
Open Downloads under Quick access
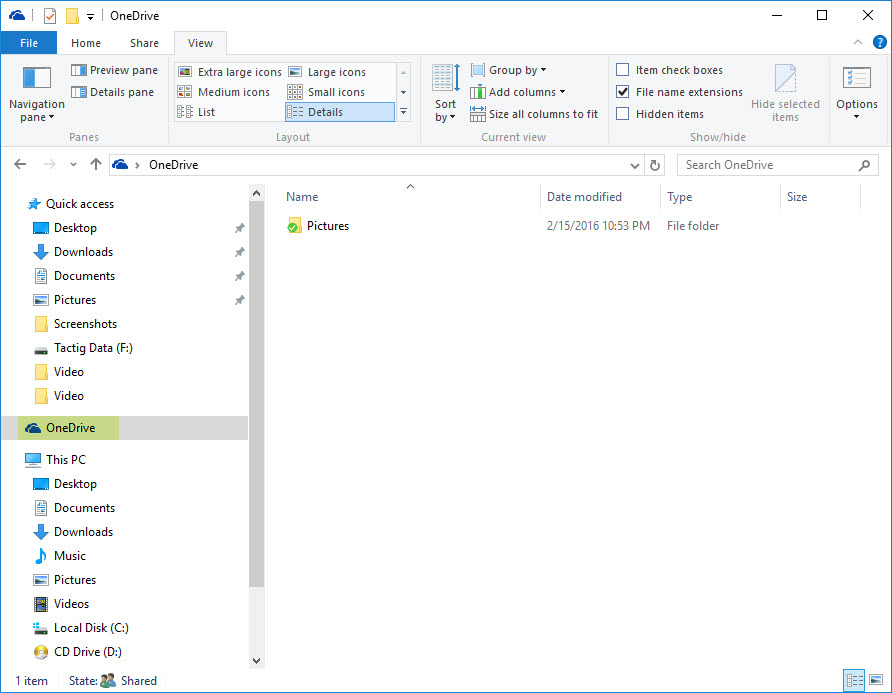[x=83, y=251]
